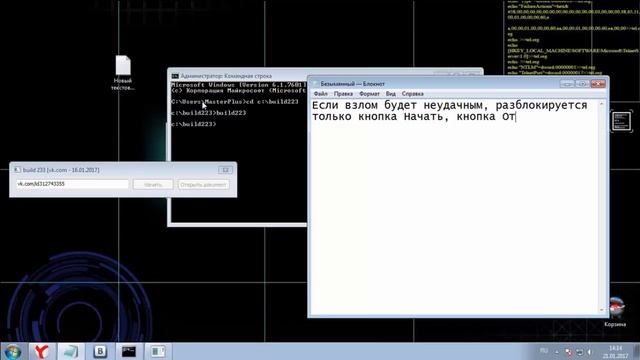Open the Action Center flag tray icon
The height and width of the screenshot is (360, 640).
pos(569,352)
